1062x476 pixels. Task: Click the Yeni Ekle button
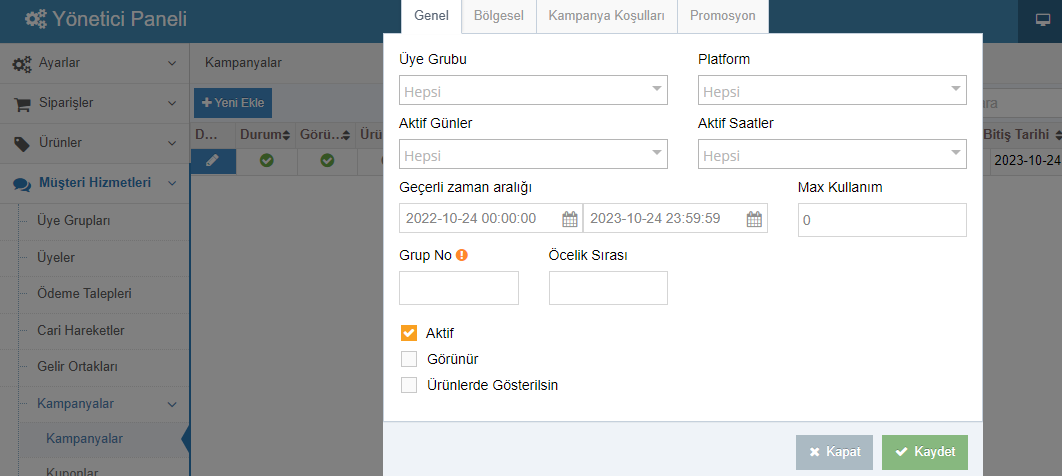(233, 104)
